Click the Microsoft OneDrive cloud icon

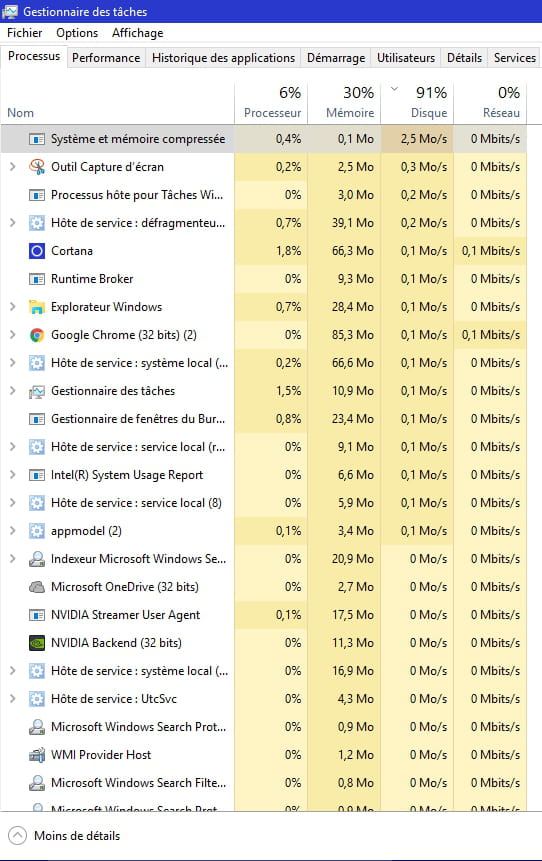[x=36, y=586]
